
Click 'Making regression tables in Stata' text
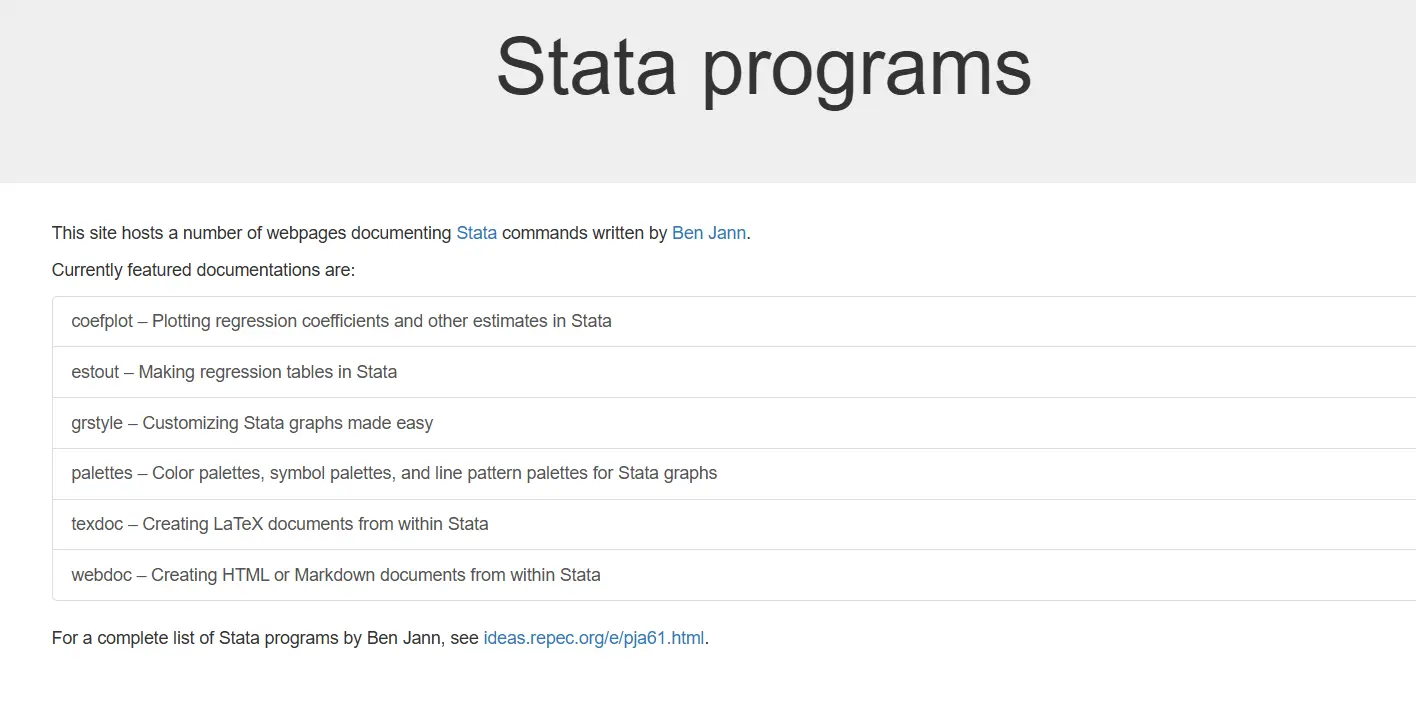point(268,372)
